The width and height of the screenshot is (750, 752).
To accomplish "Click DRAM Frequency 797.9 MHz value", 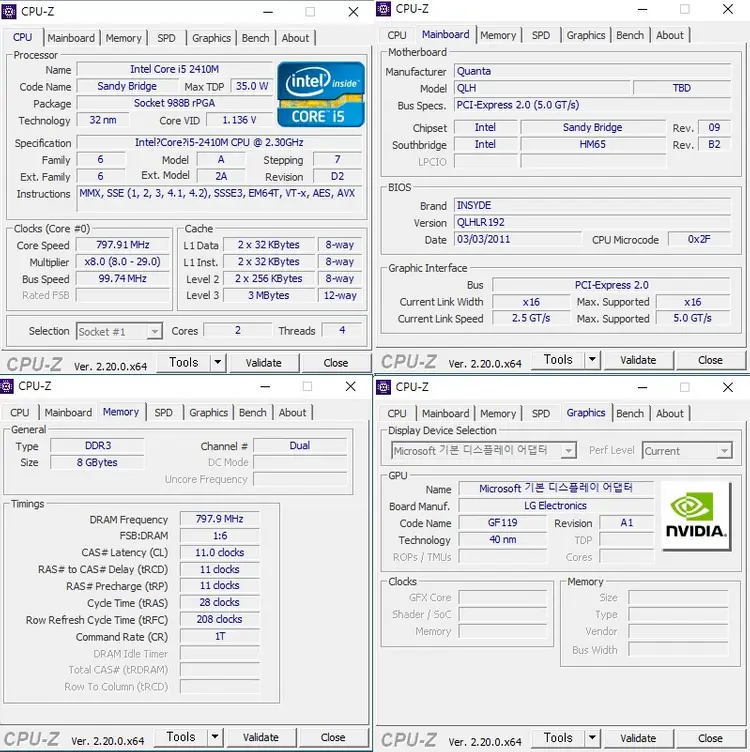I will [220, 519].
